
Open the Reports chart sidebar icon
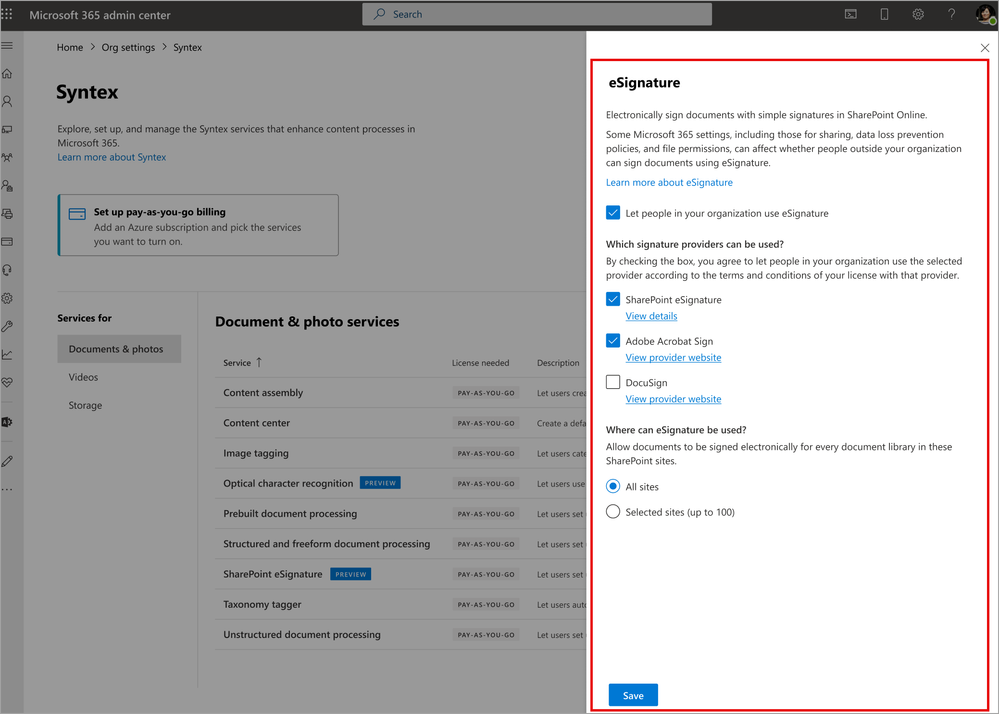[x=7, y=354]
